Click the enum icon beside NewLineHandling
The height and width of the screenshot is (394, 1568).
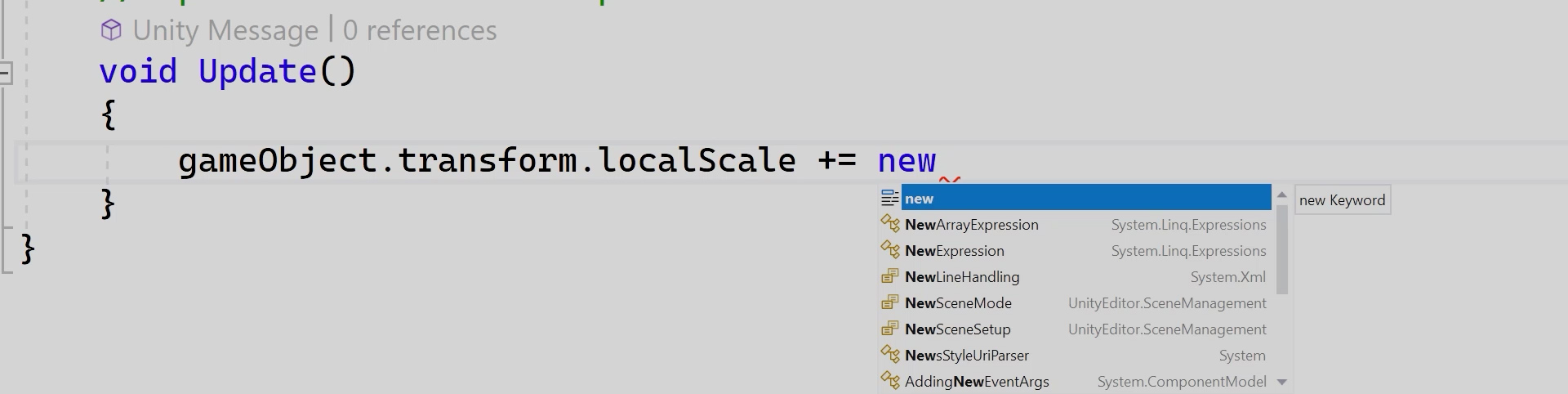[889, 276]
